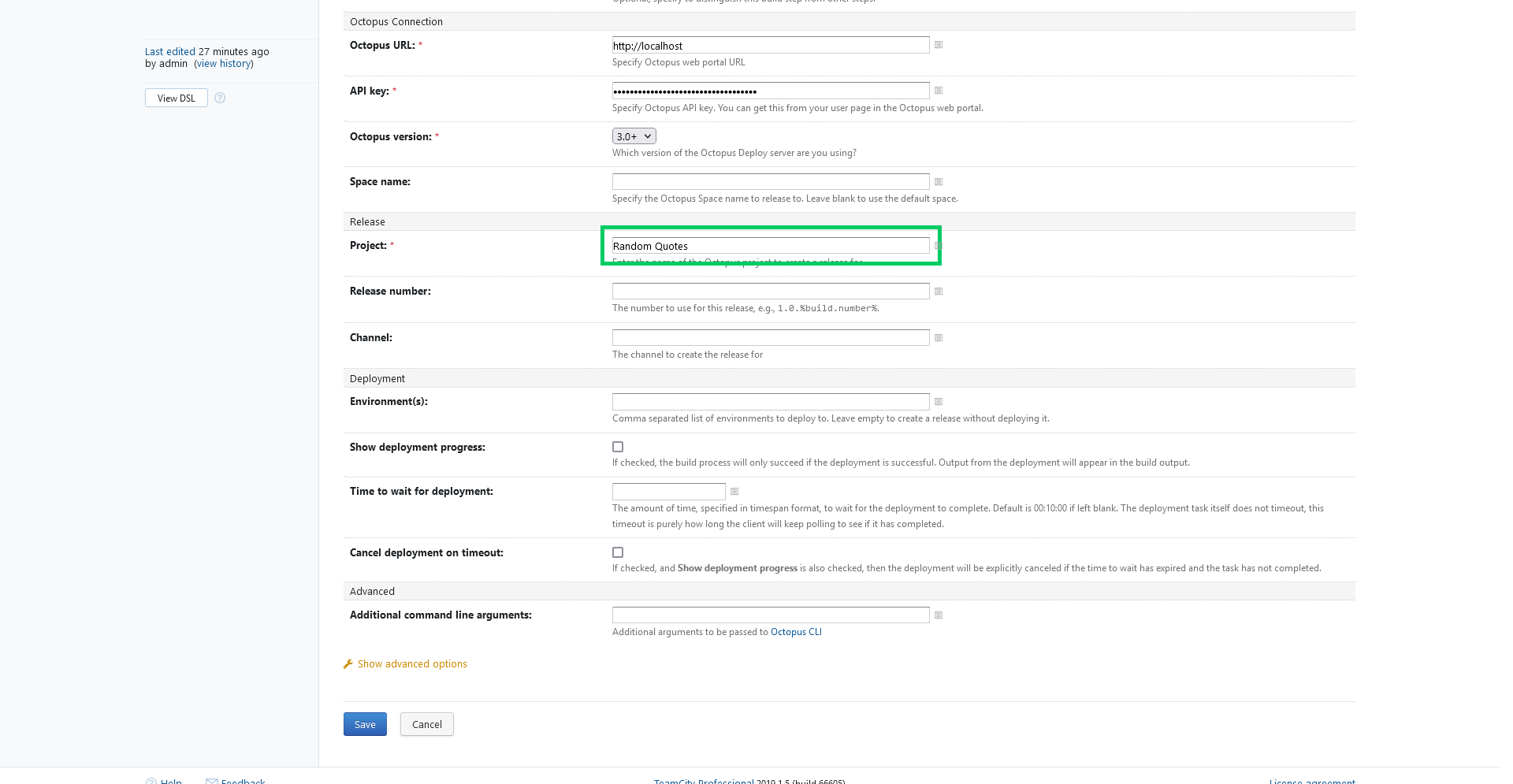Open parameter picker beside Time to wait field
This screenshot has width=1513, height=784.
tap(734, 492)
